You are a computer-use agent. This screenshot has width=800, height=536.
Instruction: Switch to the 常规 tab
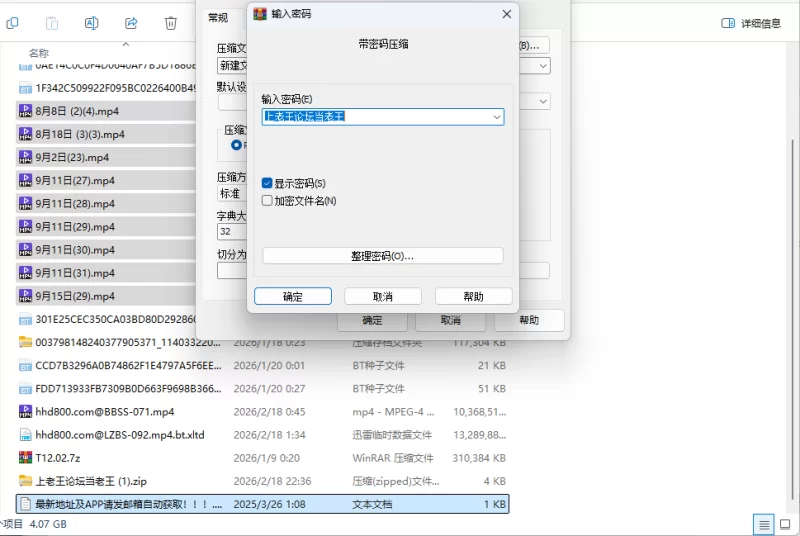tap(218, 17)
